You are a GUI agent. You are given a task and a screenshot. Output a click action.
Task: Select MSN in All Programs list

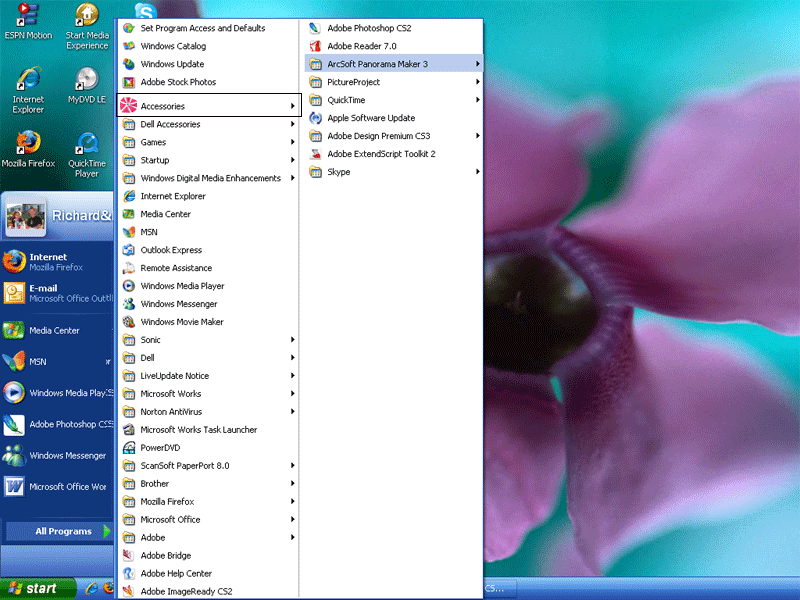[x=208, y=232]
